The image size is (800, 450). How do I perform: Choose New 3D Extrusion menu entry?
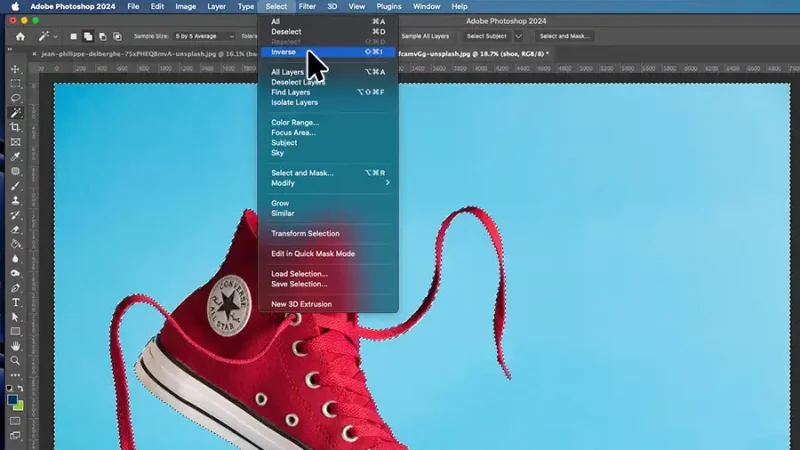click(329, 304)
